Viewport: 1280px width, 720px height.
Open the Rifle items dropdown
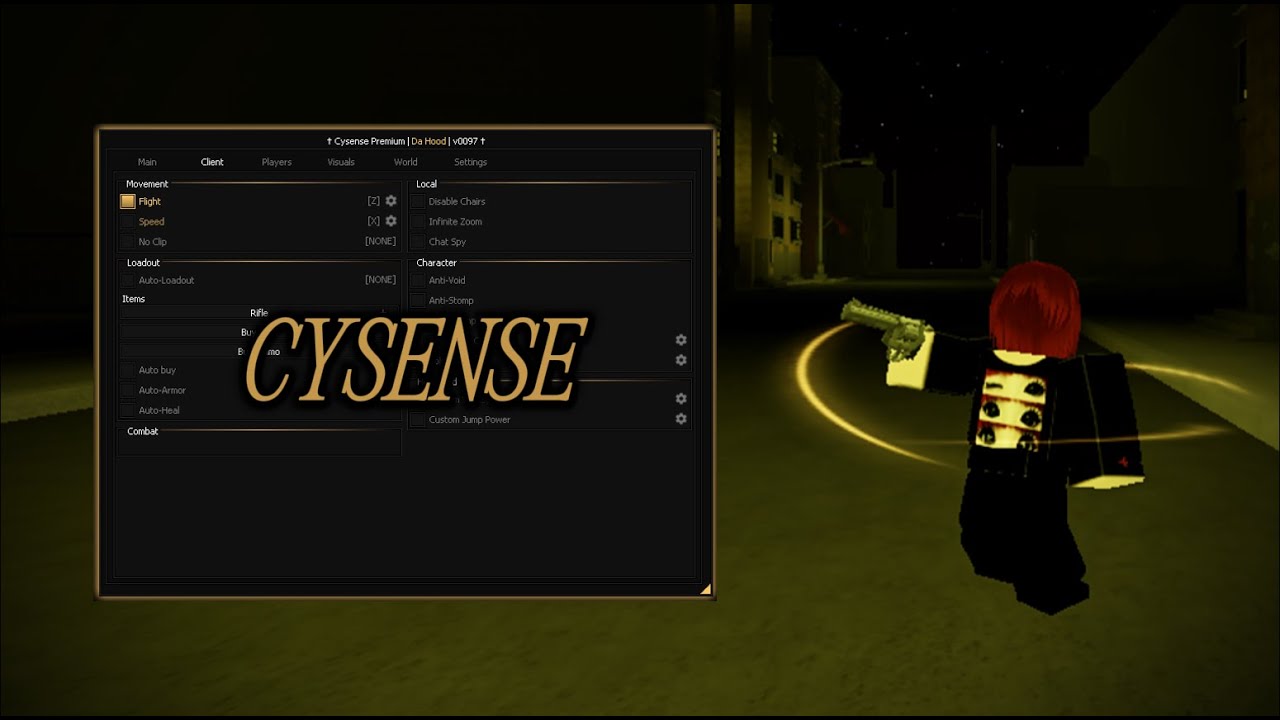(259, 313)
